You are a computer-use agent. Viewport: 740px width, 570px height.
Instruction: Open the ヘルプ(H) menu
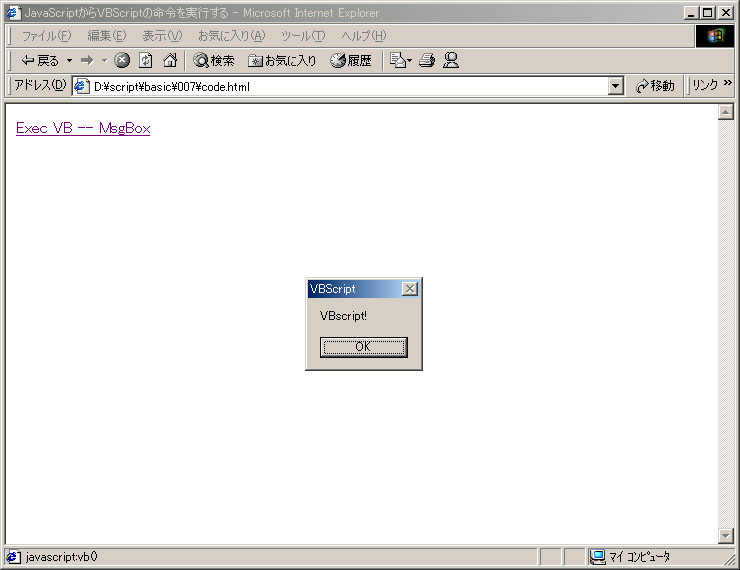[364, 35]
